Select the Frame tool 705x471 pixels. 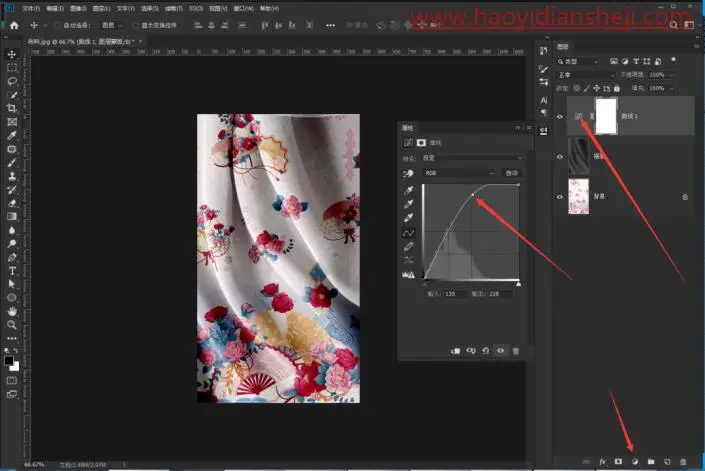tap(12, 122)
